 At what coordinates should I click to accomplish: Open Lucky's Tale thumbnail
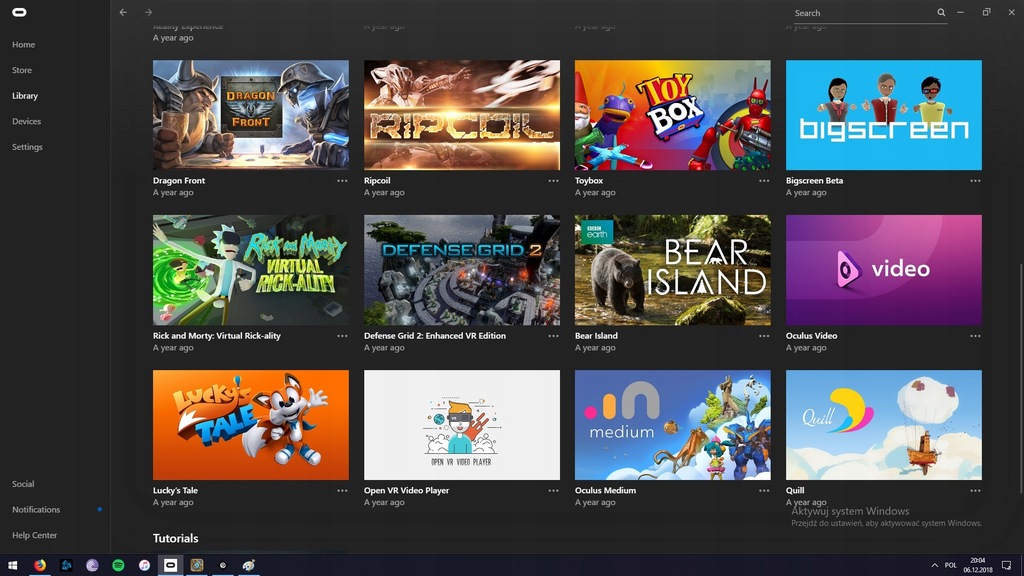[251, 425]
